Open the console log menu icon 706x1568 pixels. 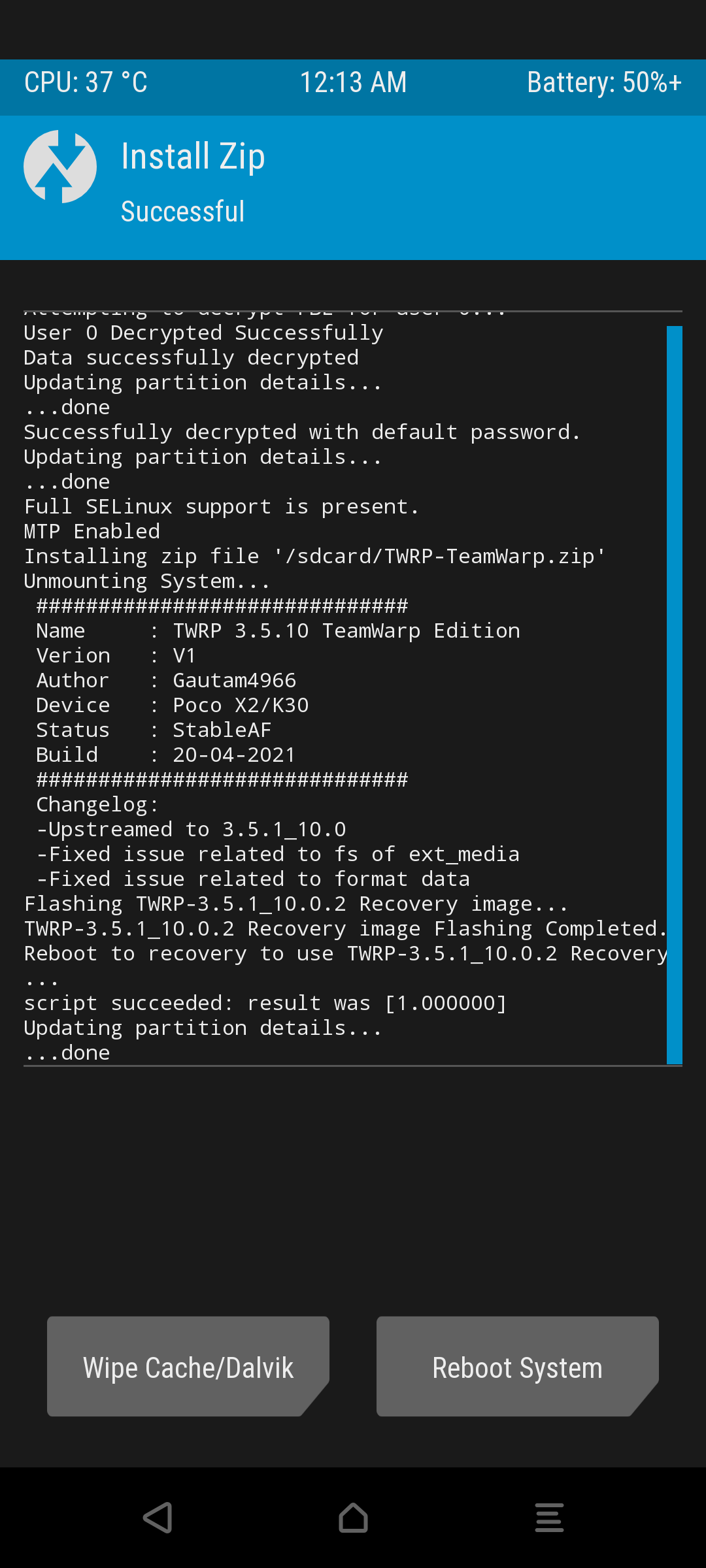[x=549, y=1517]
